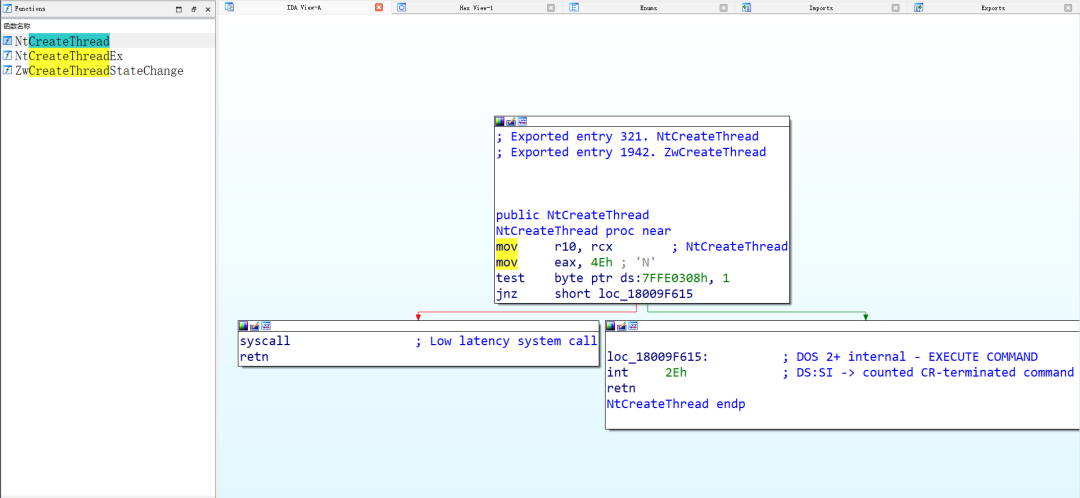Click the function name column header
This screenshot has height=498, width=1080.
(17, 25)
